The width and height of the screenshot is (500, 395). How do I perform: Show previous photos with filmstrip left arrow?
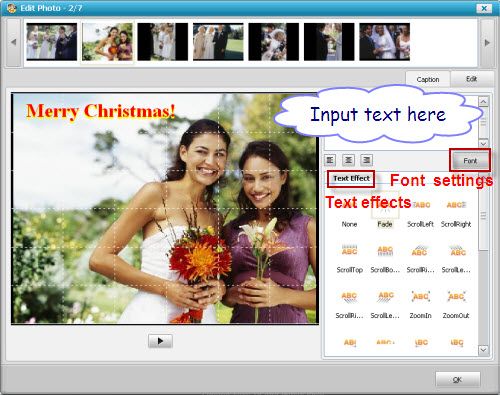[x=13, y=43]
